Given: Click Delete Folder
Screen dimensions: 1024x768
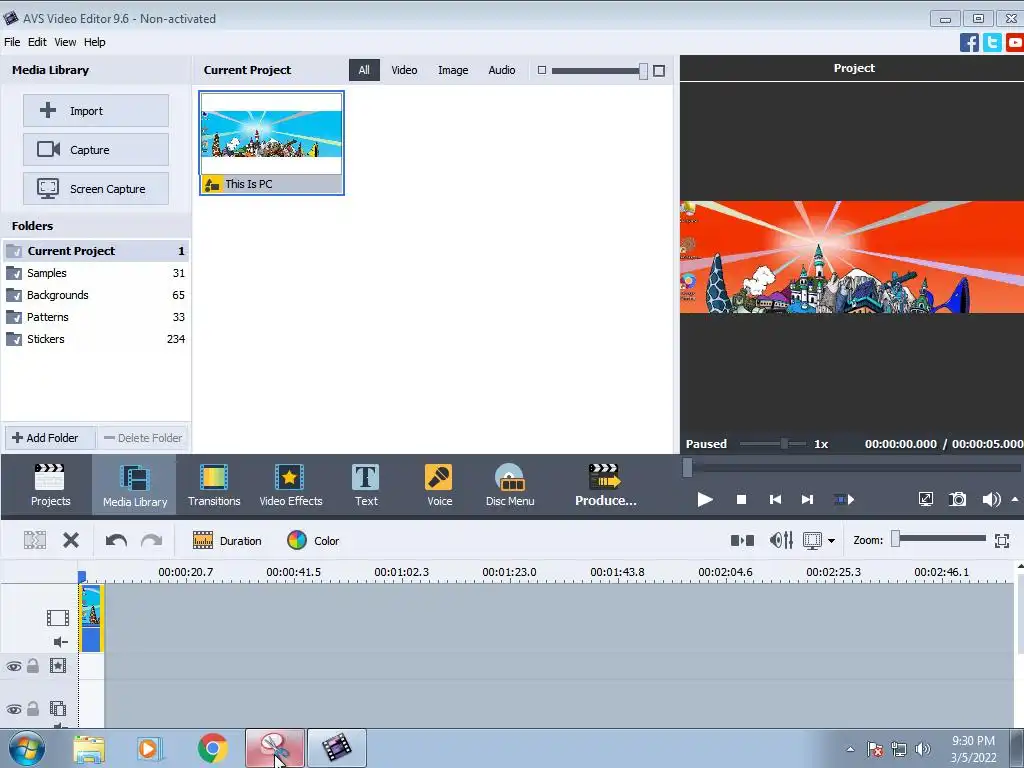Looking at the screenshot, I should 143,438.
